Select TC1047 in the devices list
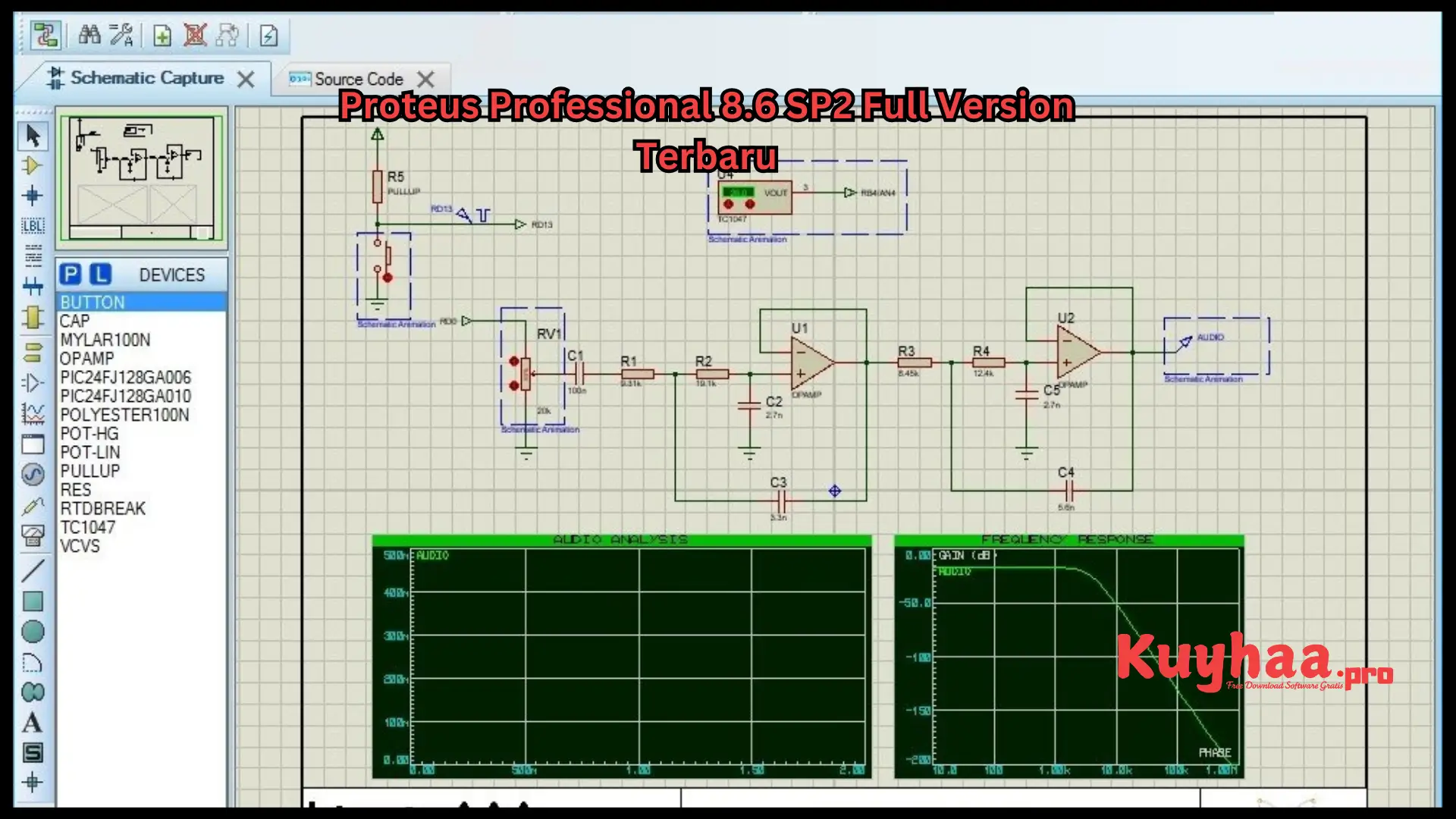 (x=142, y=527)
